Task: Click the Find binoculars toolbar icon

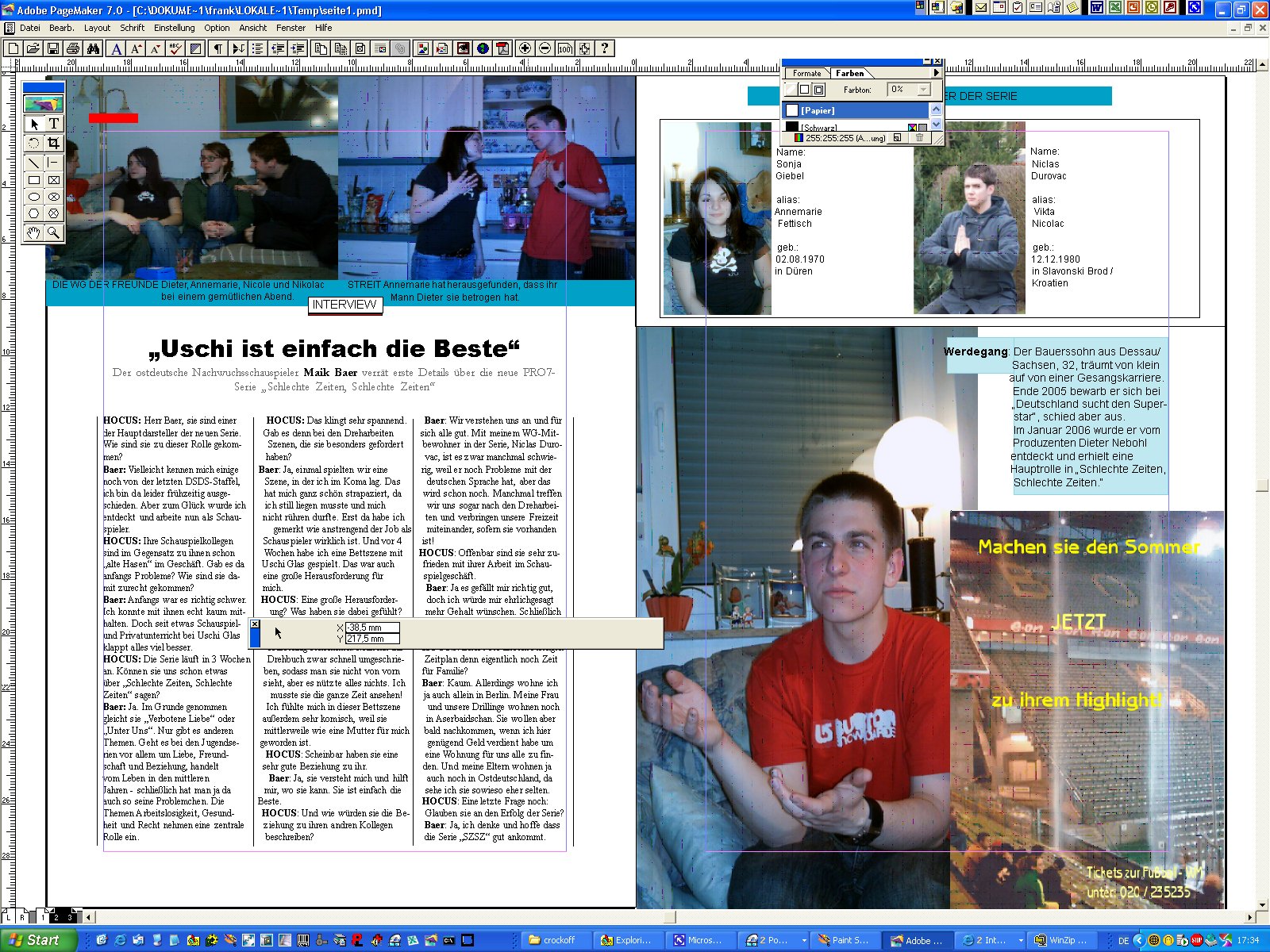Action: 93,48
